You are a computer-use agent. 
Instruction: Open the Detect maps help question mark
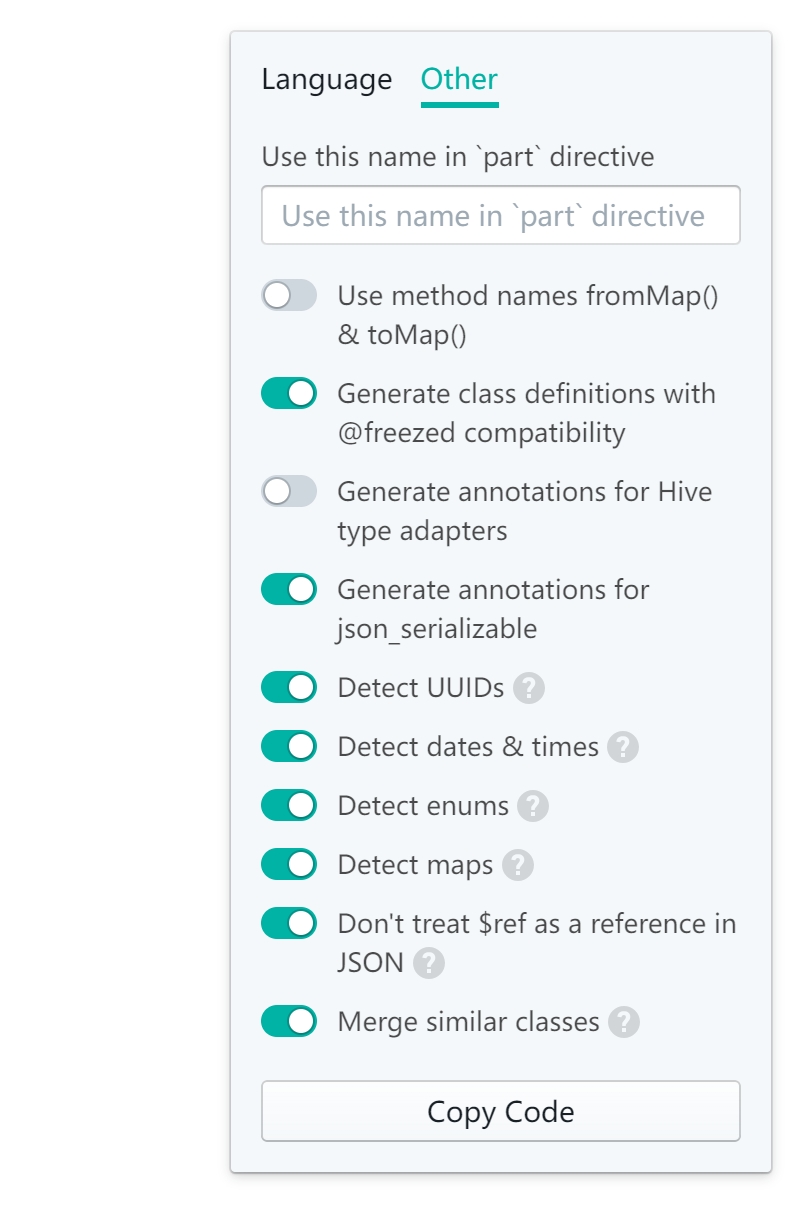[x=517, y=865]
